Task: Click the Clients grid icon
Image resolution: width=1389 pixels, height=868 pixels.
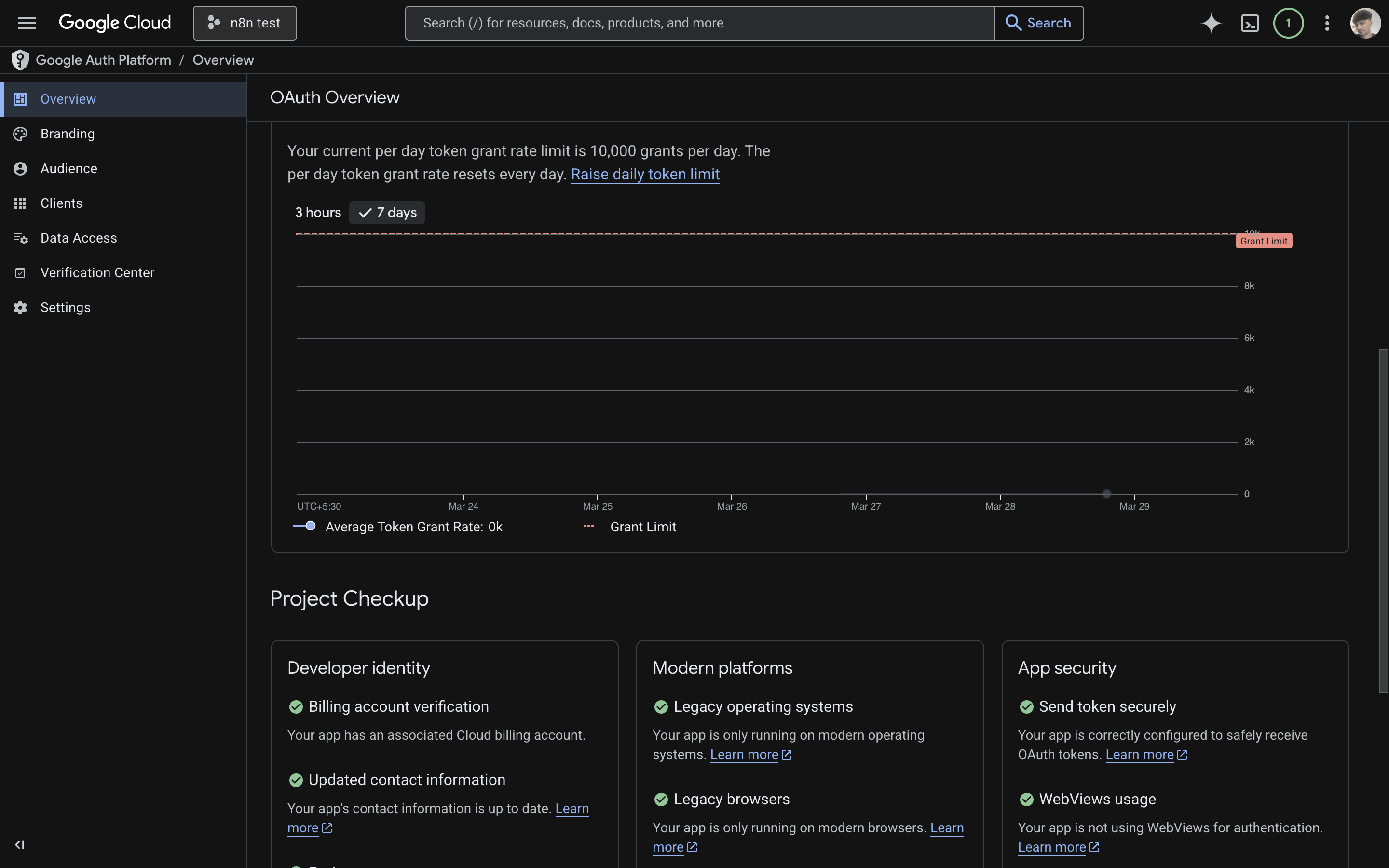Action: point(20,203)
